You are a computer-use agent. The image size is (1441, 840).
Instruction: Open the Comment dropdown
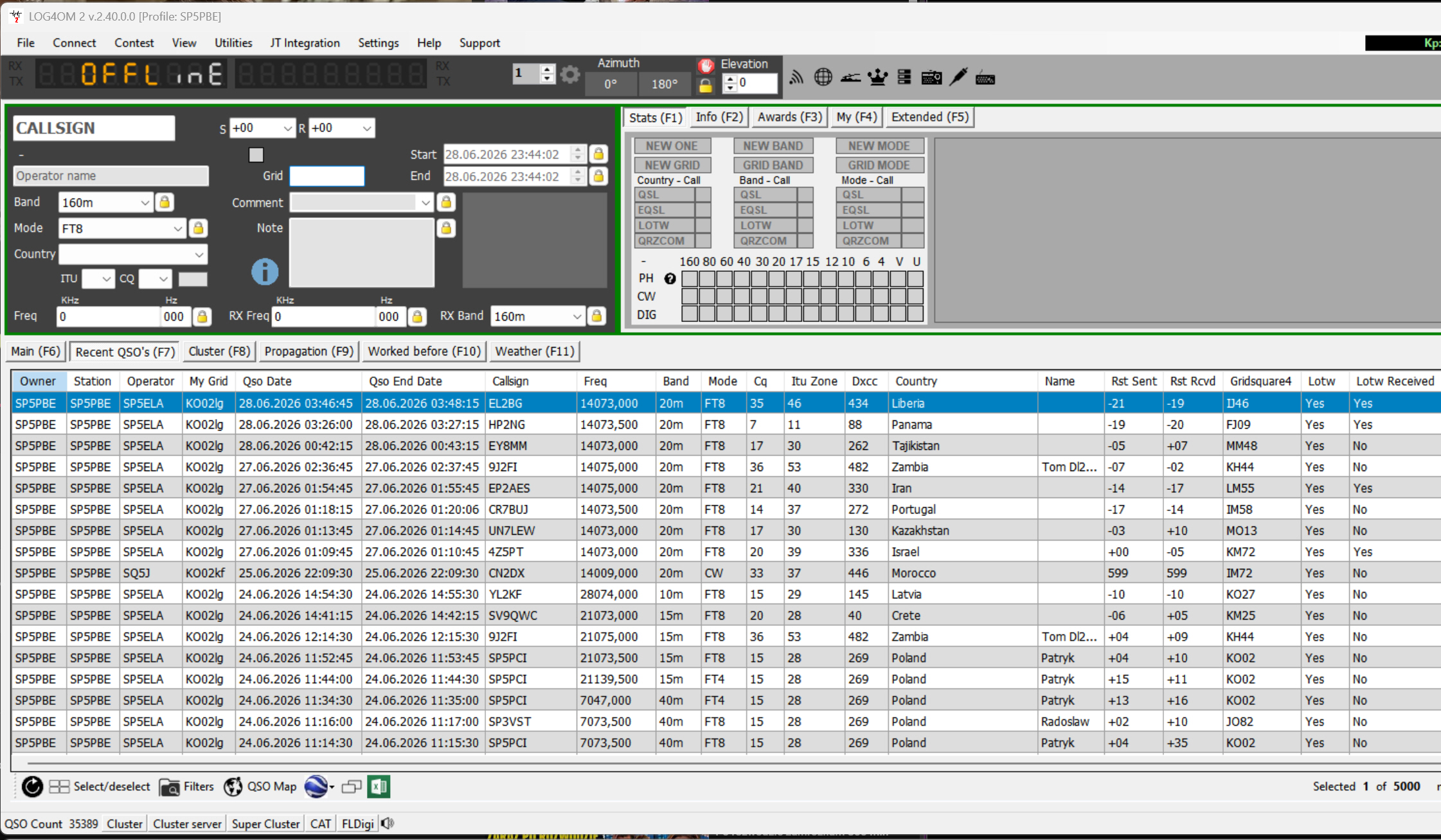[x=425, y=202]
